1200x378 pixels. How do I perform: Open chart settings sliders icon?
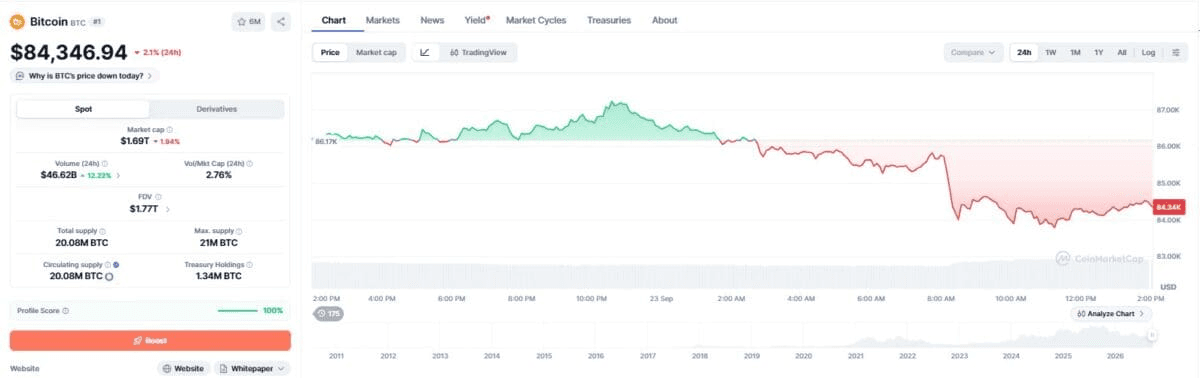tap(1176, 52)
